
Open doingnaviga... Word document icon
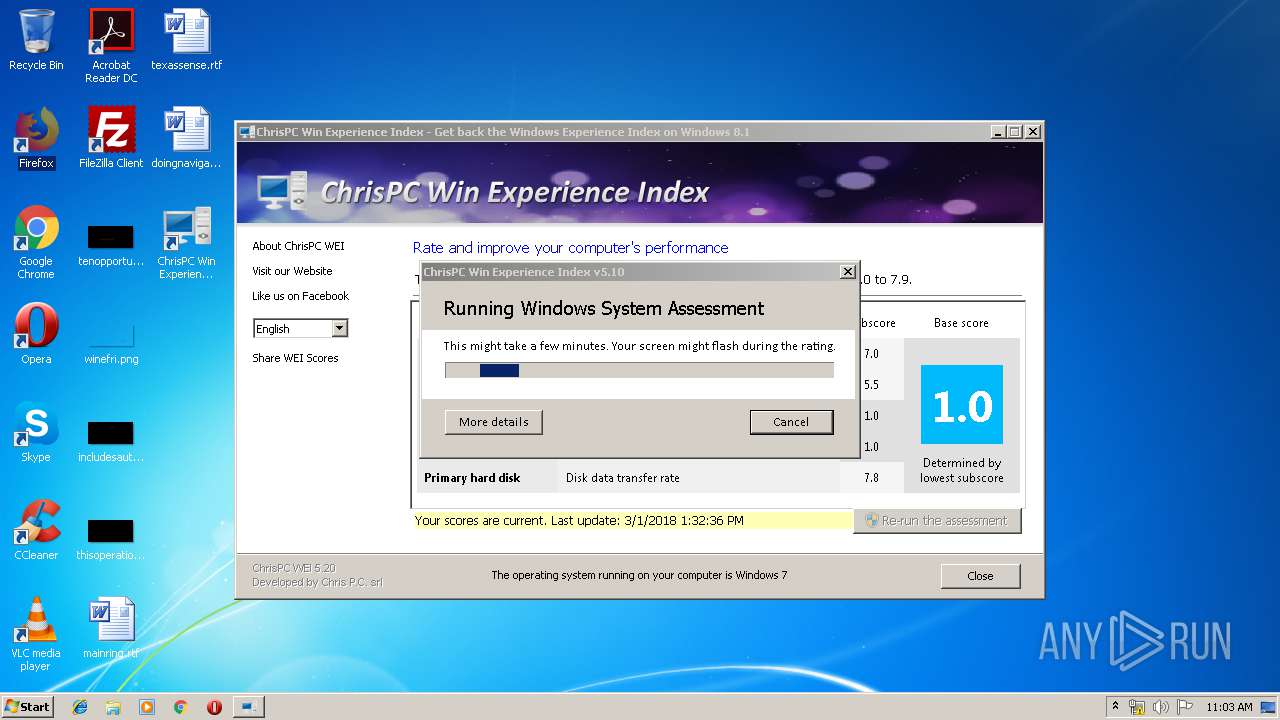[186, 138]
